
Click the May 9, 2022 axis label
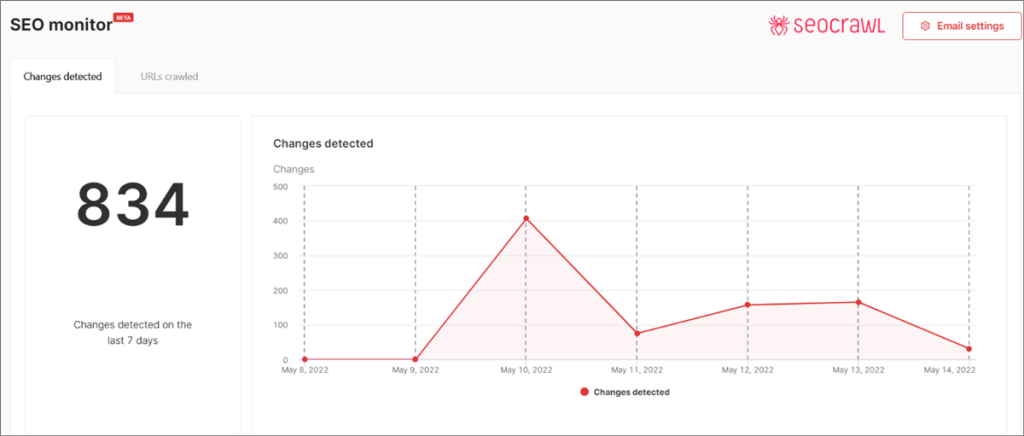[415, 370]
